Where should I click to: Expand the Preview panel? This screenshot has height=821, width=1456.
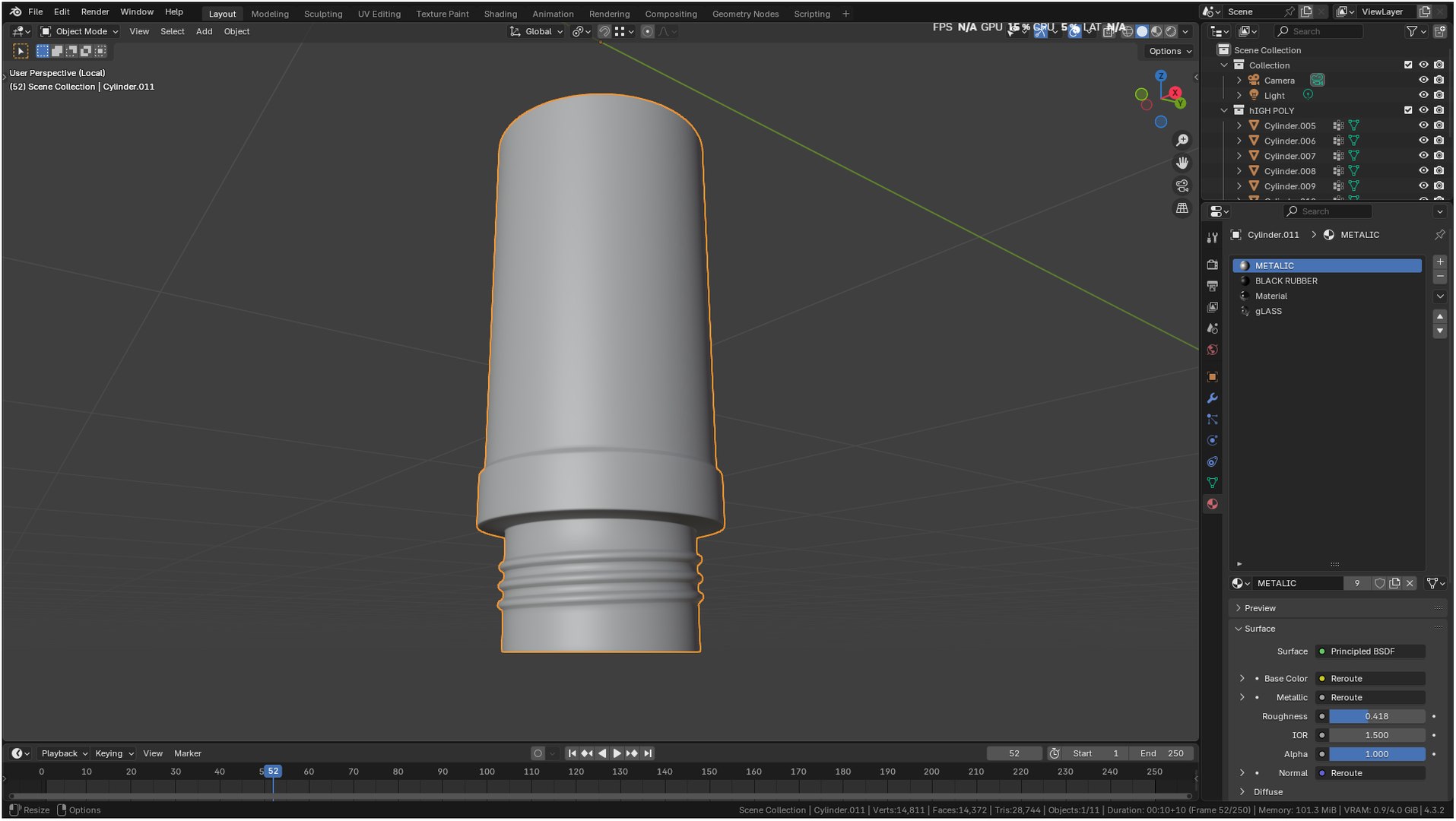click(x=1260, y=609)
